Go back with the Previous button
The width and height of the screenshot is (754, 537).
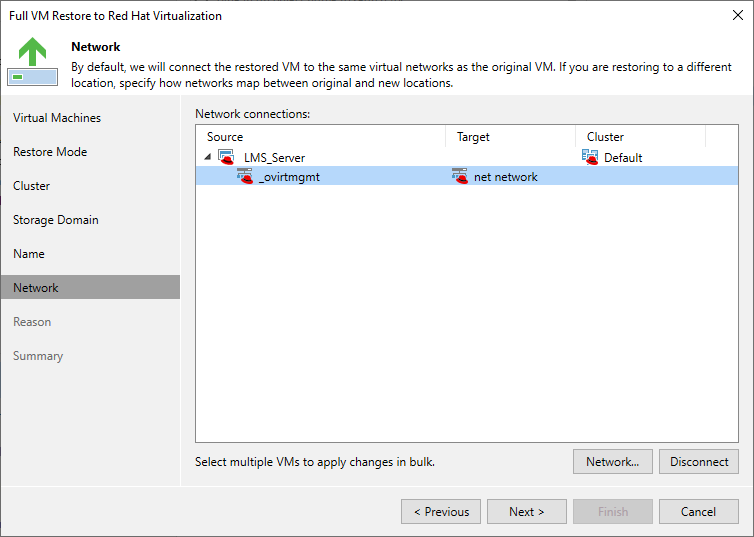(x=441, y=512)
